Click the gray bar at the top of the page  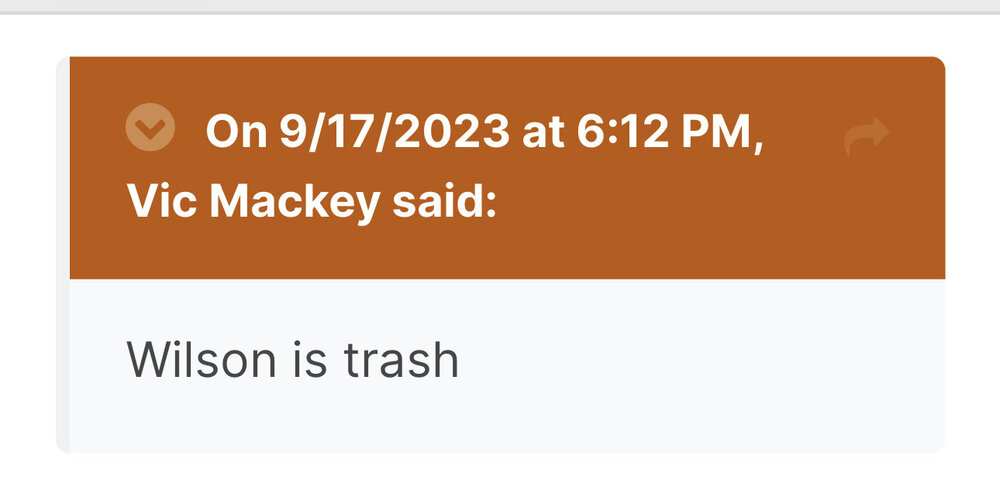(x=500, y=7)
